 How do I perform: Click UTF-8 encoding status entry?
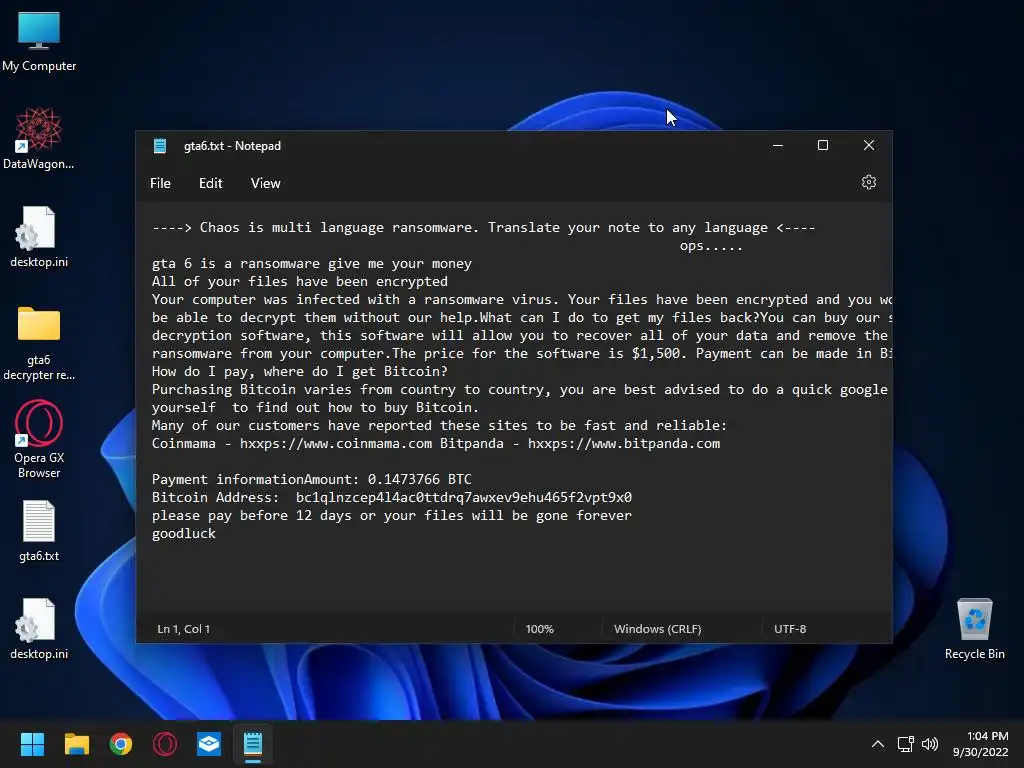coord(790,629)
